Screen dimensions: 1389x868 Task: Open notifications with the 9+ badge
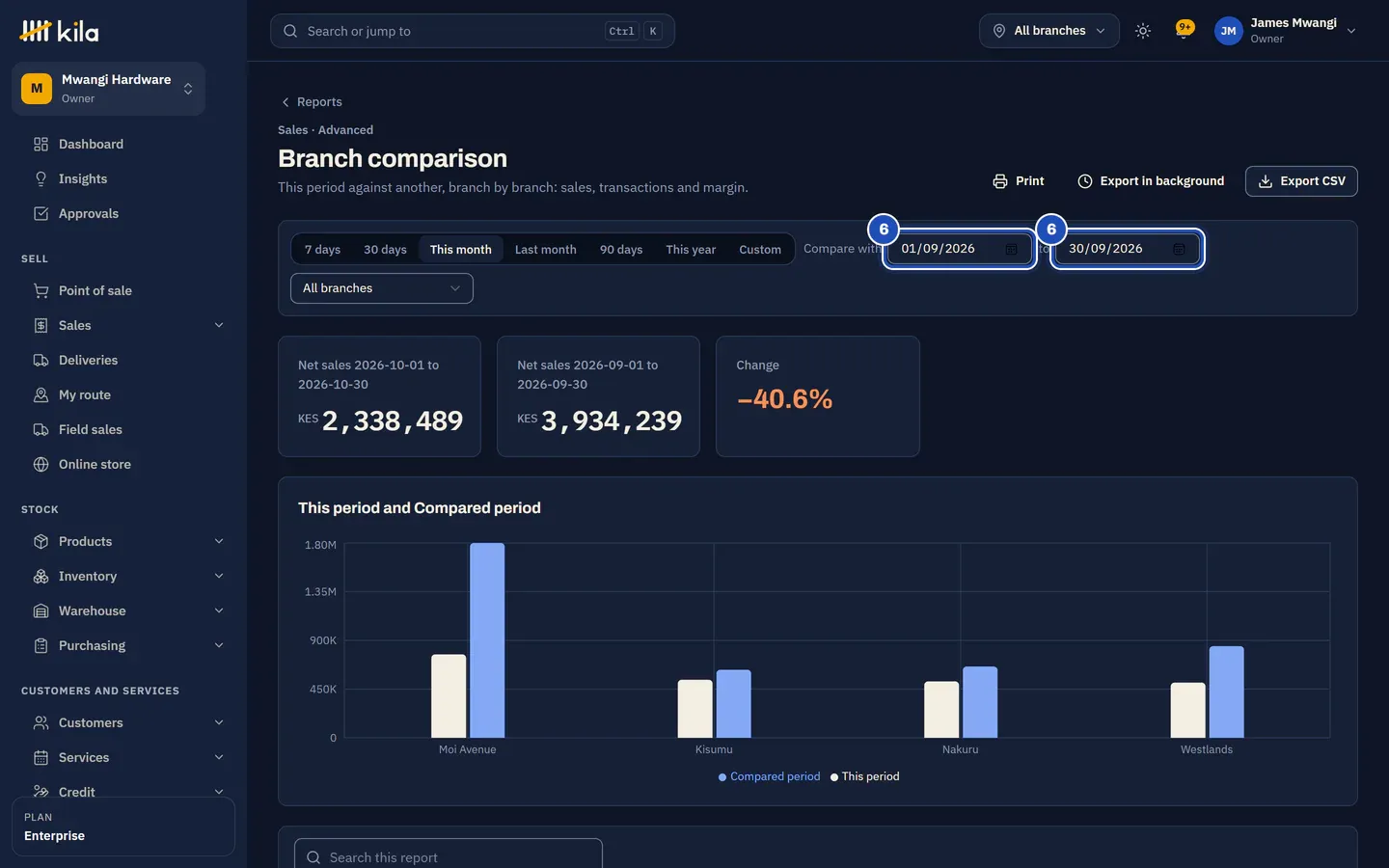point(1185,30)
